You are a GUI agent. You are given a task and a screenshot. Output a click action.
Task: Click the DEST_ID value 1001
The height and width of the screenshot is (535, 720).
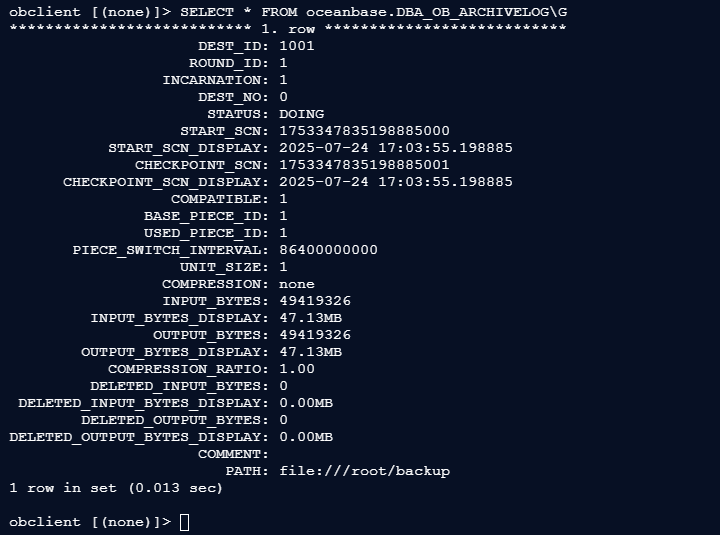coord(297,46)
